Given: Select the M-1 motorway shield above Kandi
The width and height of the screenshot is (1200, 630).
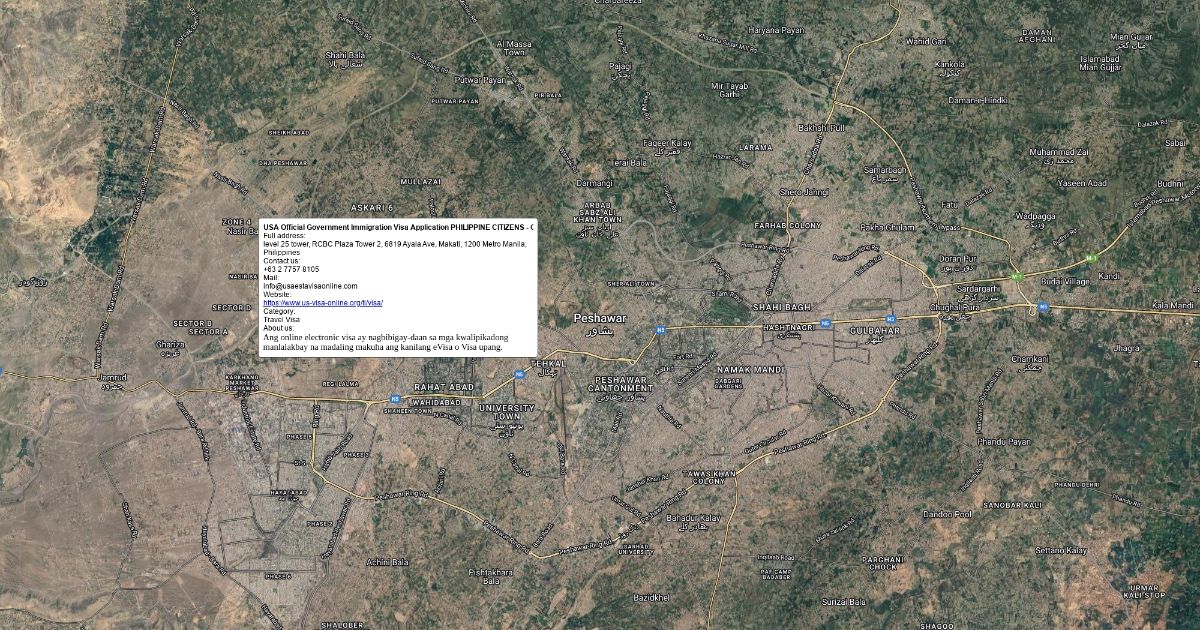Looking at the screenshot, I should (1093, 257).
